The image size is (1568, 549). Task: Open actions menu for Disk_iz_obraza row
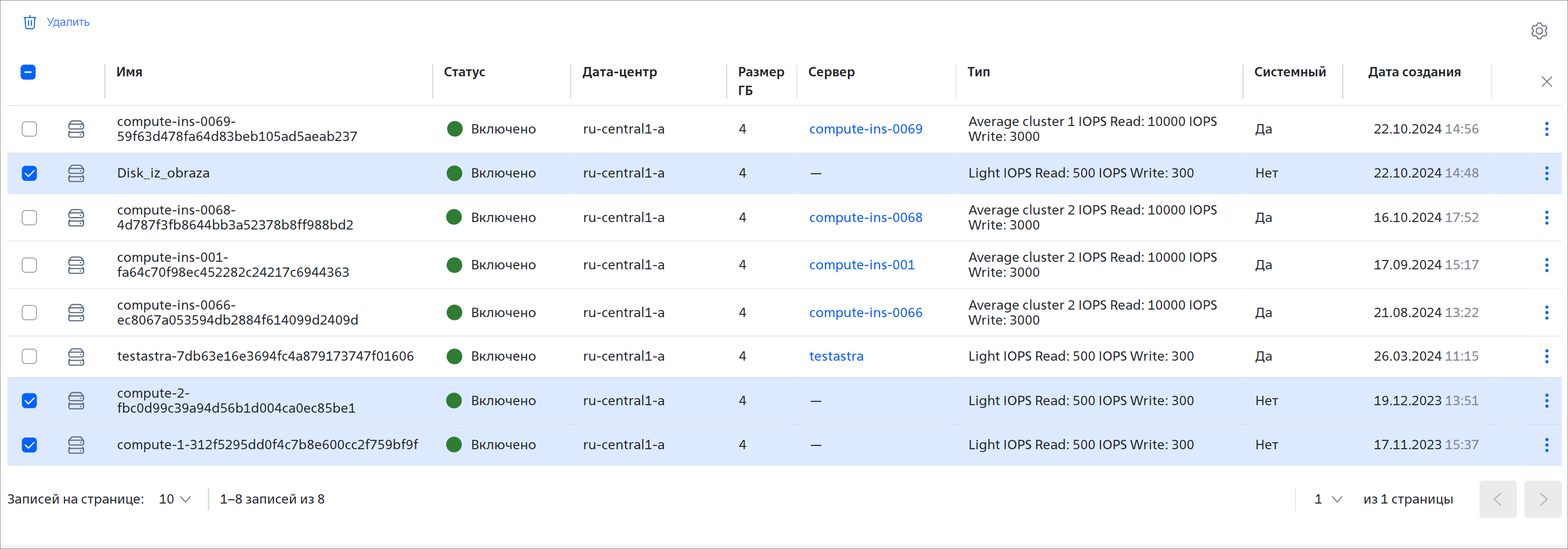click(x=1546, y=173)
